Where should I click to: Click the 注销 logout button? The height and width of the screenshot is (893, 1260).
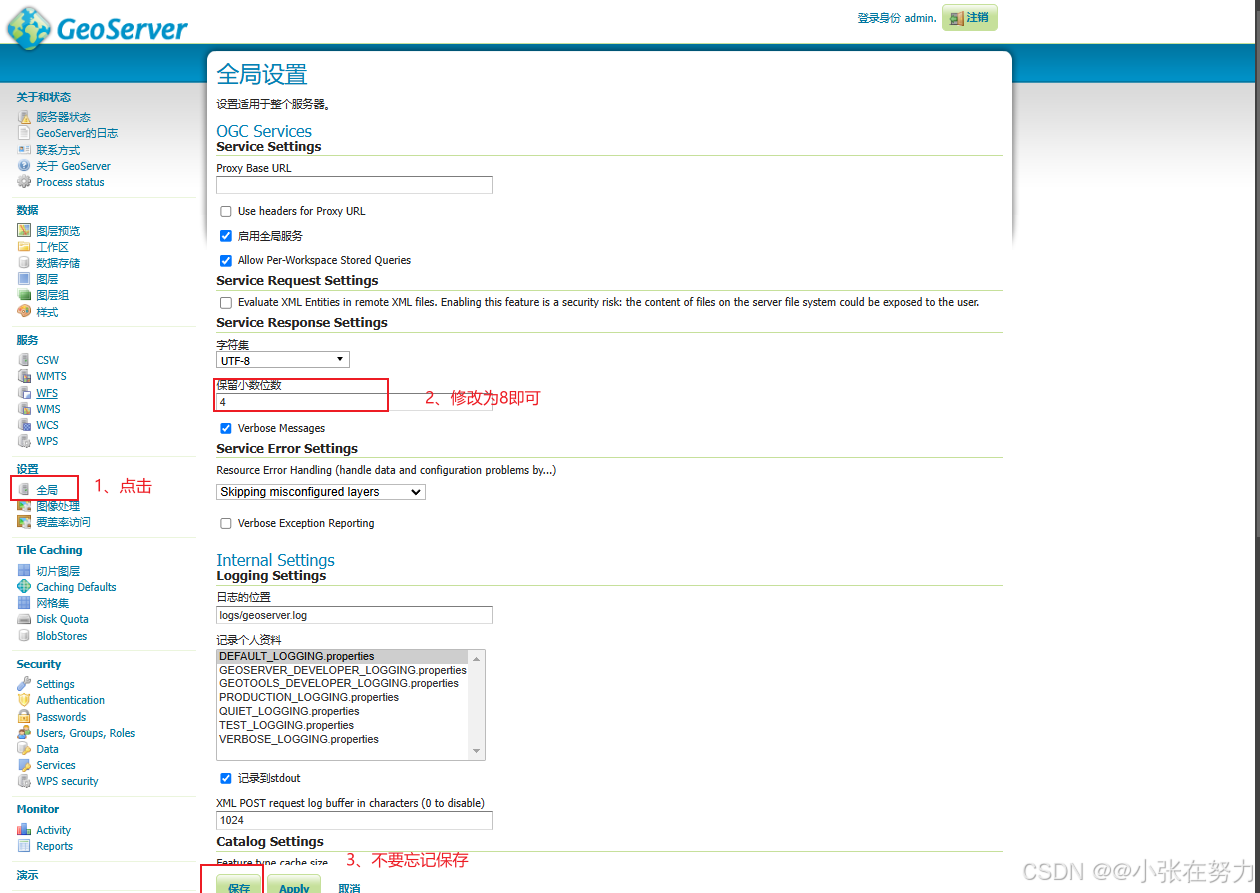point(969,18)
